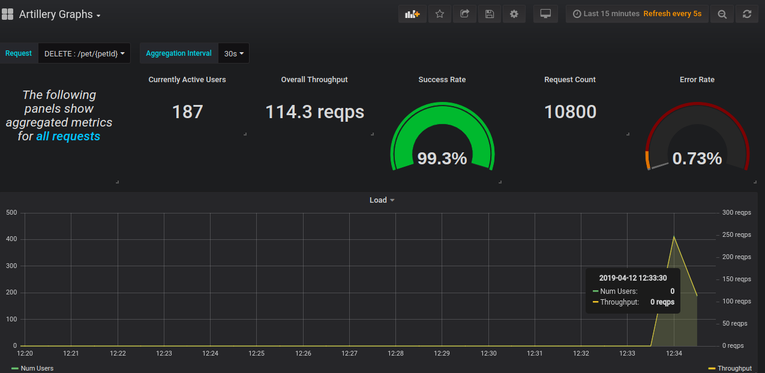Toggle the Throughput legend series
The height and width of the screenshot is (373, 765).
(x=729, y=369)
